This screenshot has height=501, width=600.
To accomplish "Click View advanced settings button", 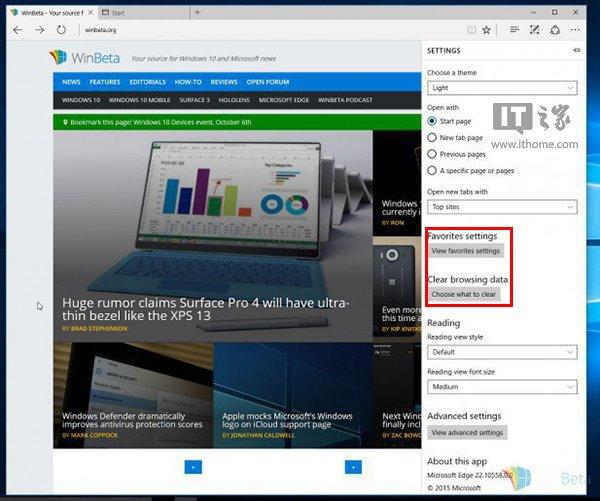I will (x=467, y=432).
